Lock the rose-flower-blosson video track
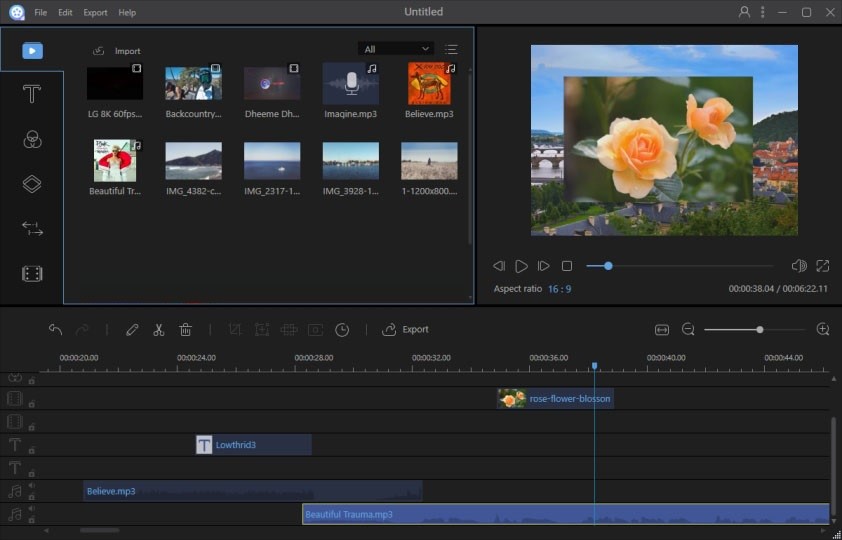The height and width of the screenshot is (540, 842). (32, 404)
